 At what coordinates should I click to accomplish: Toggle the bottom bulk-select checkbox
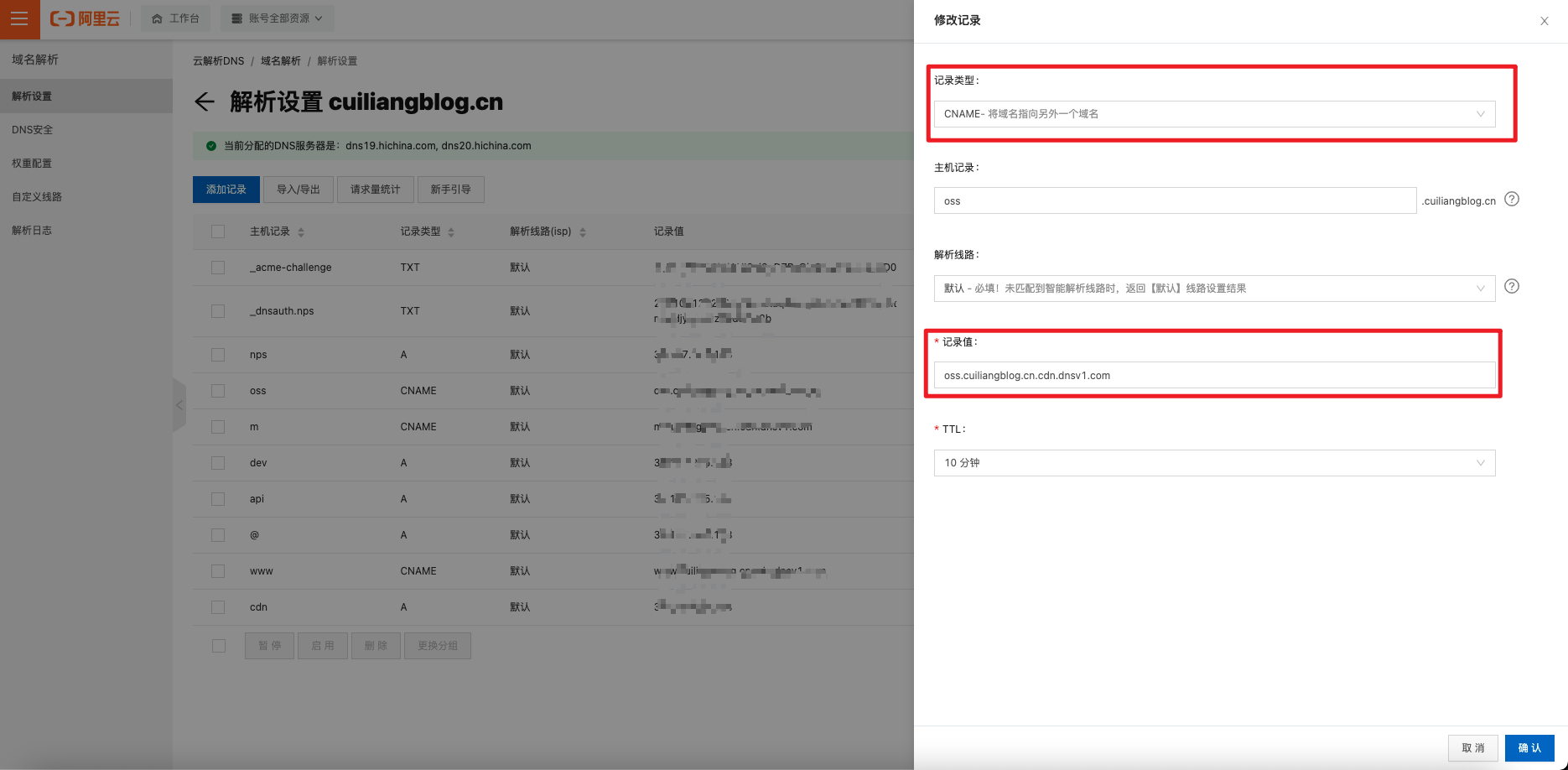(x=219, y=646)
